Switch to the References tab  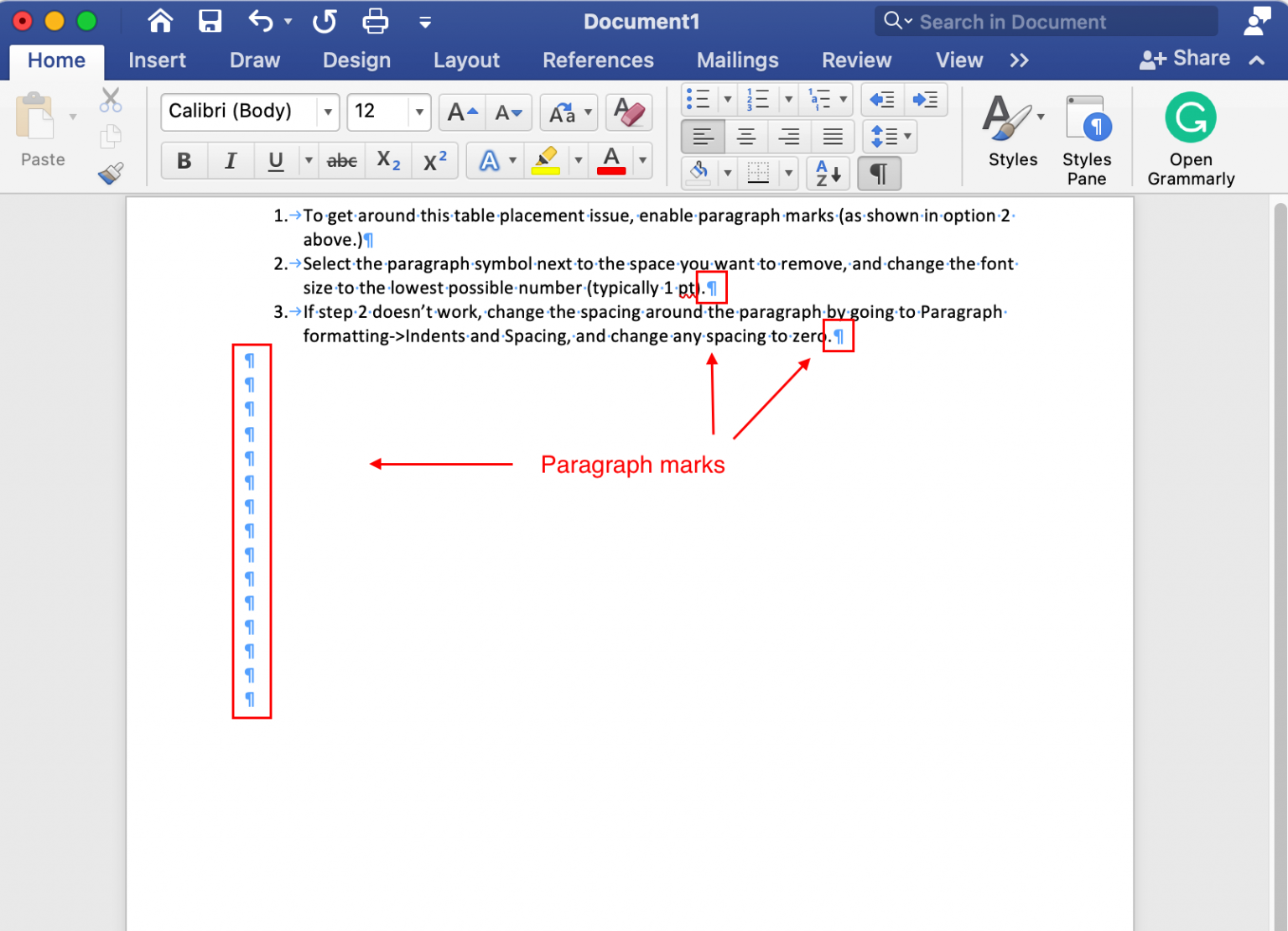point(598,60)
